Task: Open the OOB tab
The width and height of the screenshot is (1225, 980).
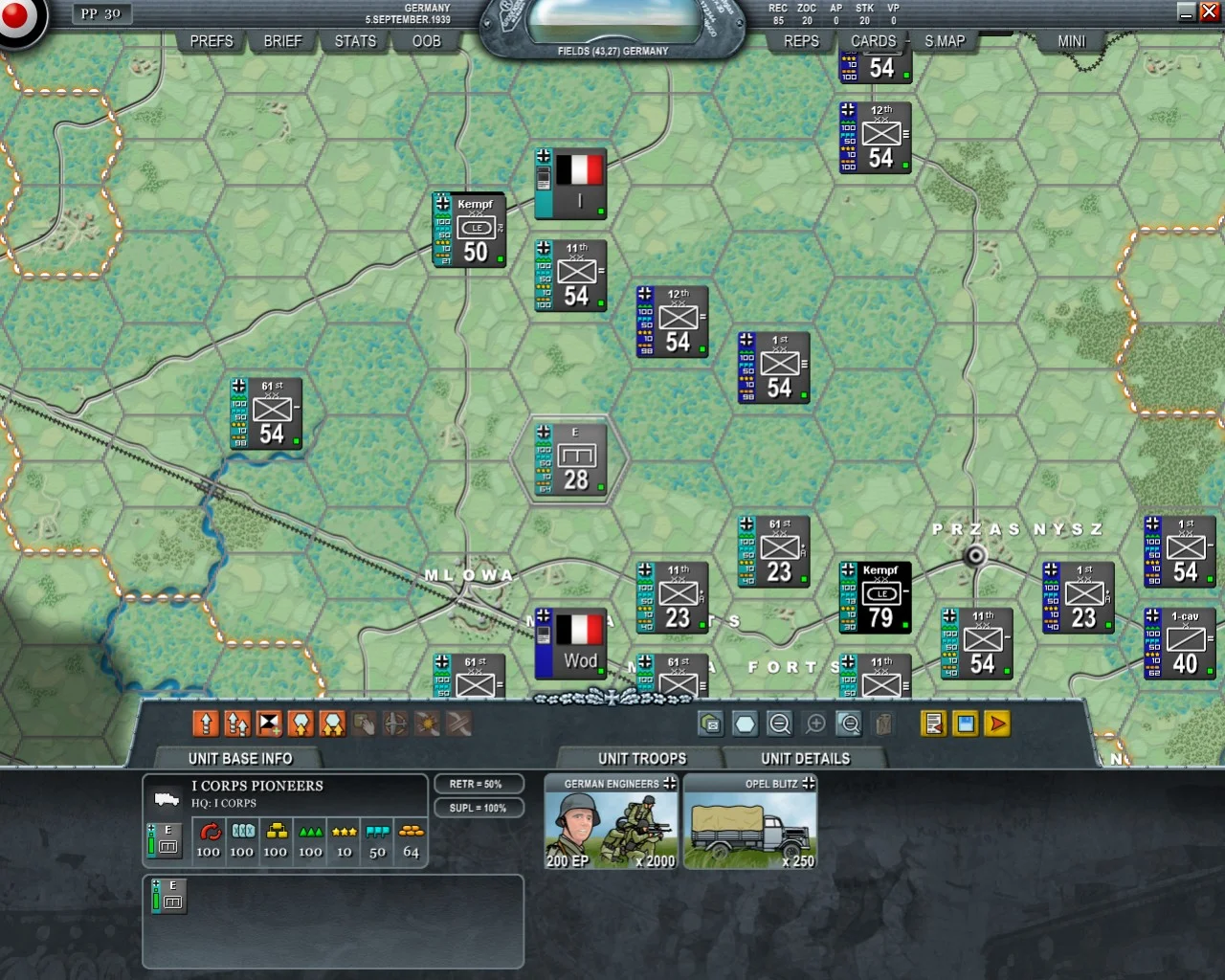Action: [427, 41]
